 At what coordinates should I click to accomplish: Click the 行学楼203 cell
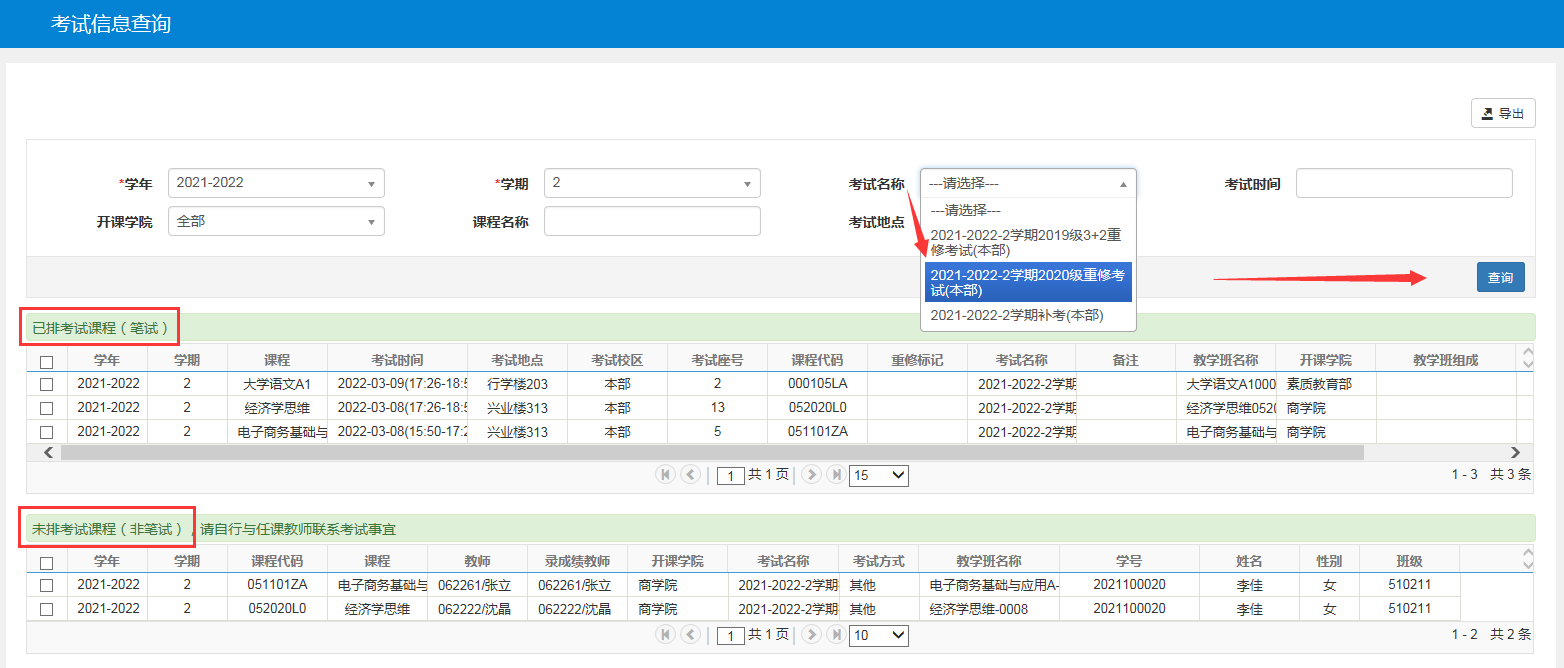(x=517, y=384)
